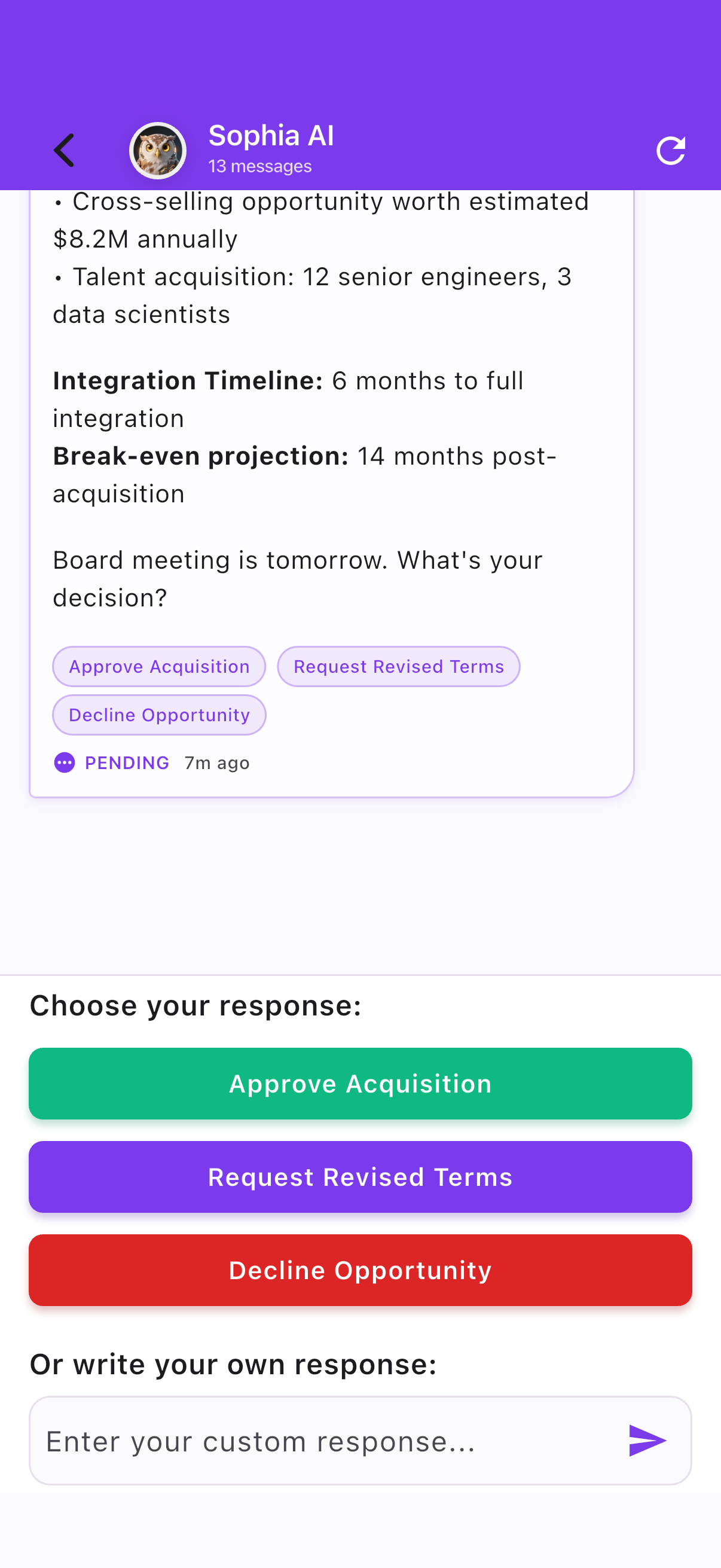721x1568 pixels.
Task: Click the green Approve Acquisition button
Action: coord(360,1084)
